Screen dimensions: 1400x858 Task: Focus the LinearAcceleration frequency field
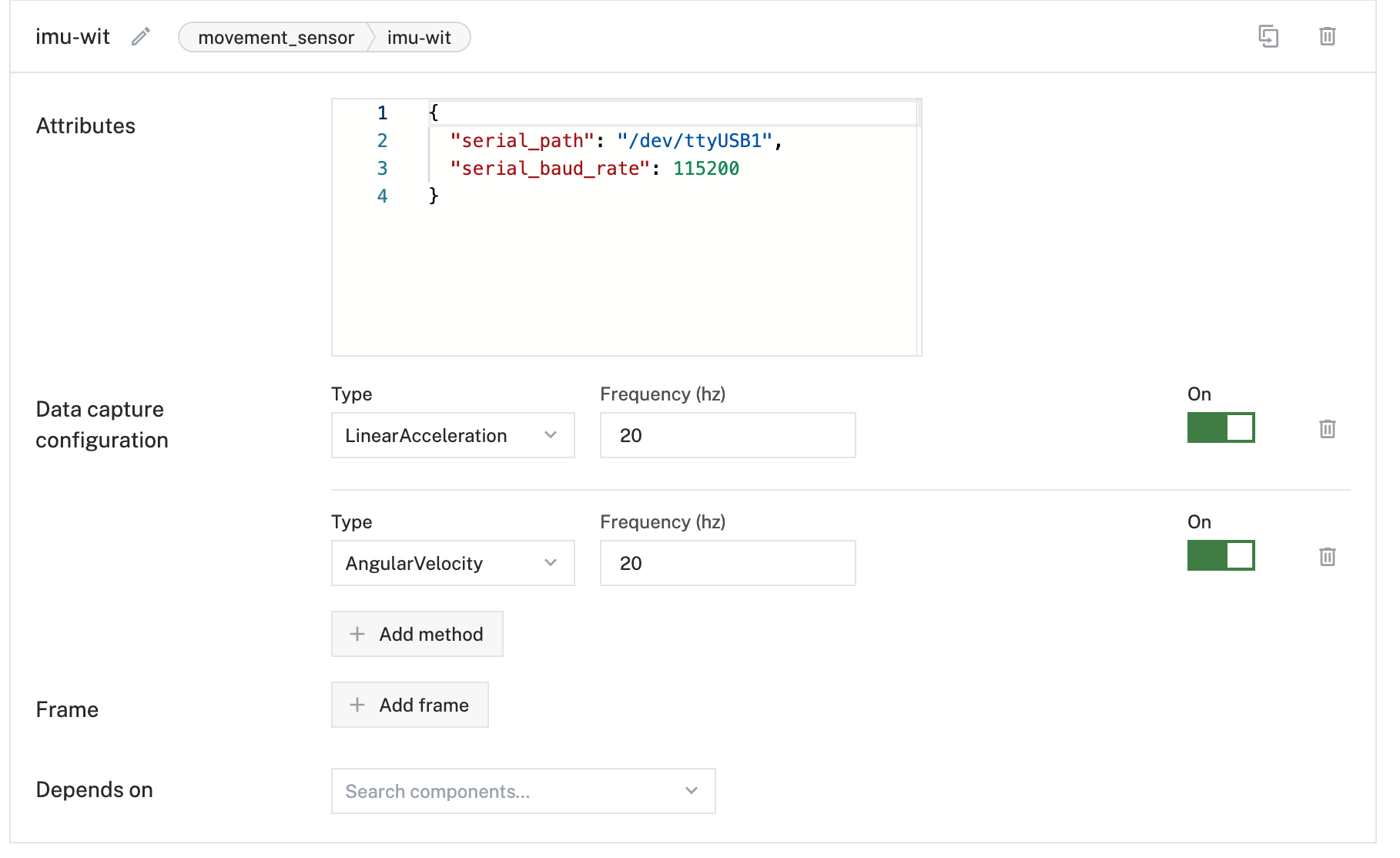[x=727, y=435]
